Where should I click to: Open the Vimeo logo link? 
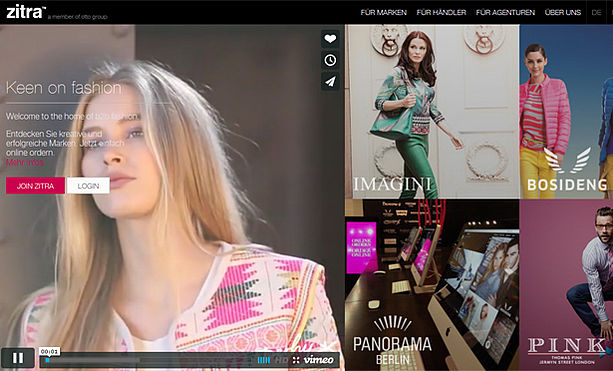pos(319,360)
